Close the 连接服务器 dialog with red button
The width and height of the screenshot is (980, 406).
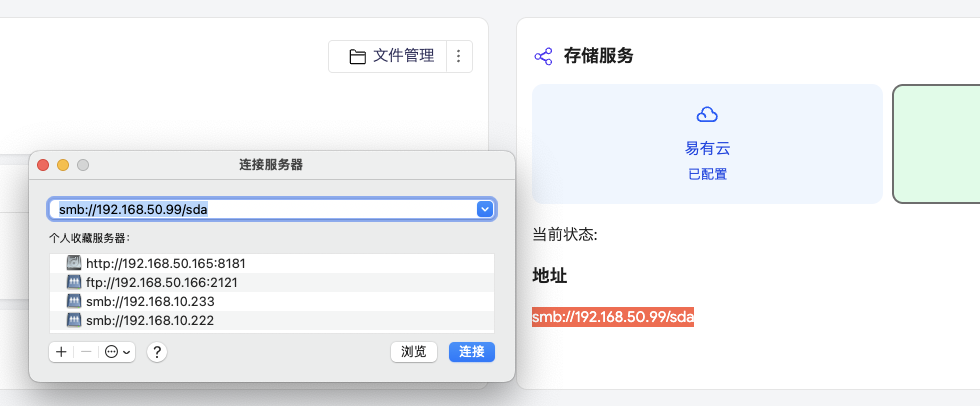tap(43, 165)
